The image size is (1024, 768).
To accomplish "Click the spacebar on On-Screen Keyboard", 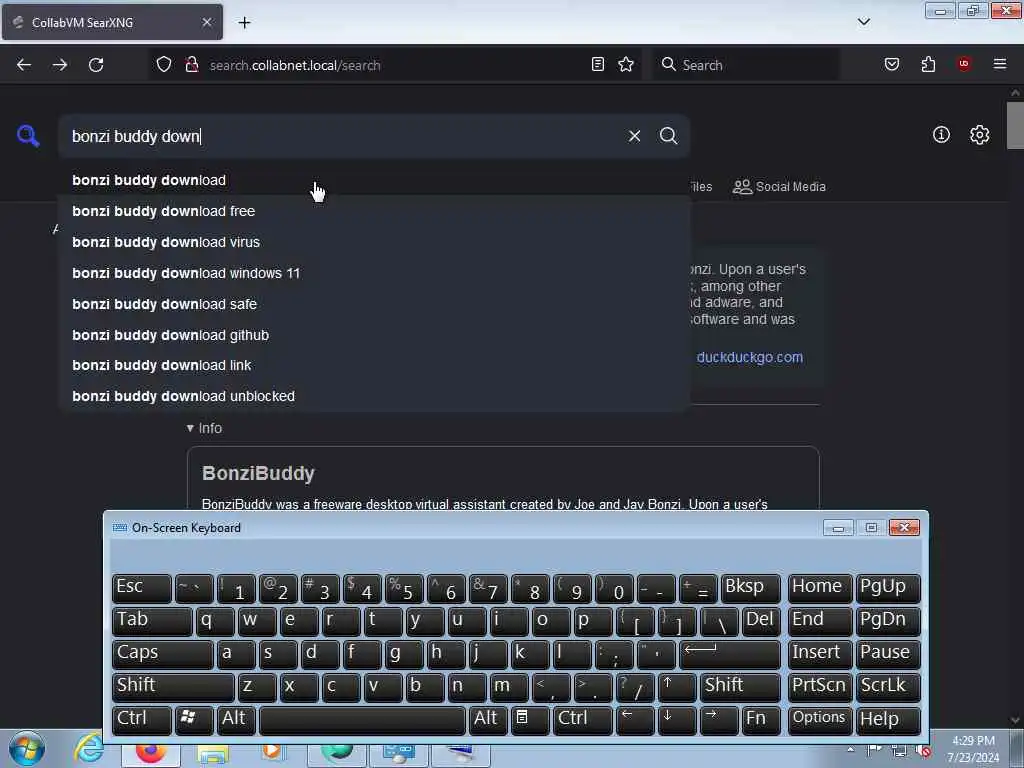I will point(362,719).
